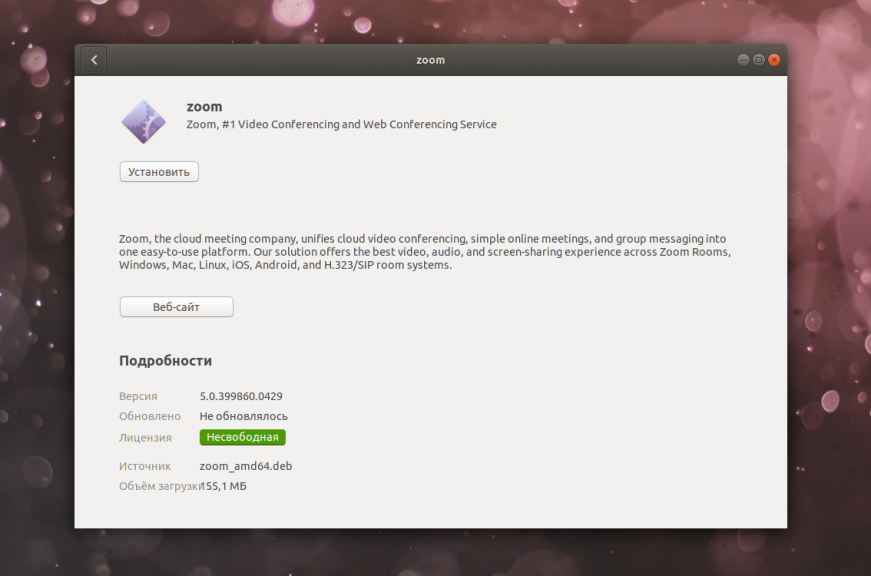Select the zoom_amd64.deb source value
Screen dimensions: 871x576
point(246,466)
